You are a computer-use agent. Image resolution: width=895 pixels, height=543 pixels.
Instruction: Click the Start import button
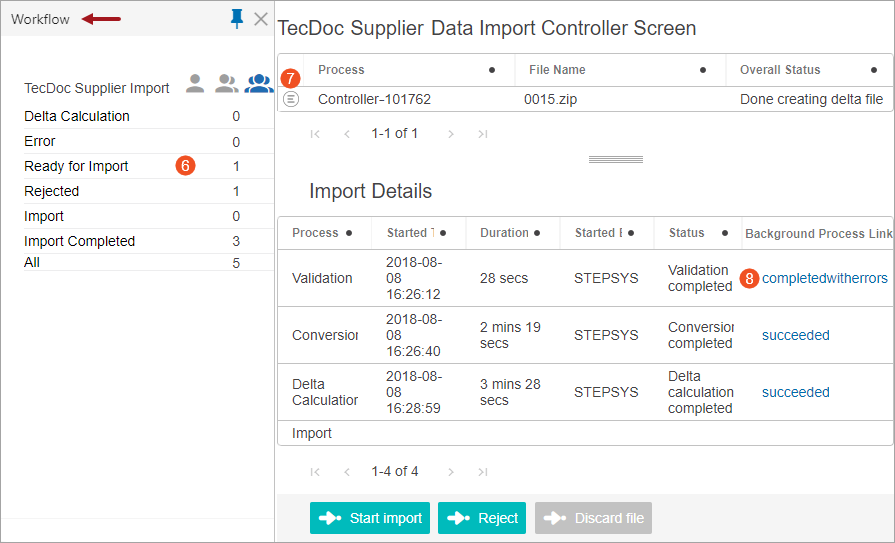click(370, 518)
